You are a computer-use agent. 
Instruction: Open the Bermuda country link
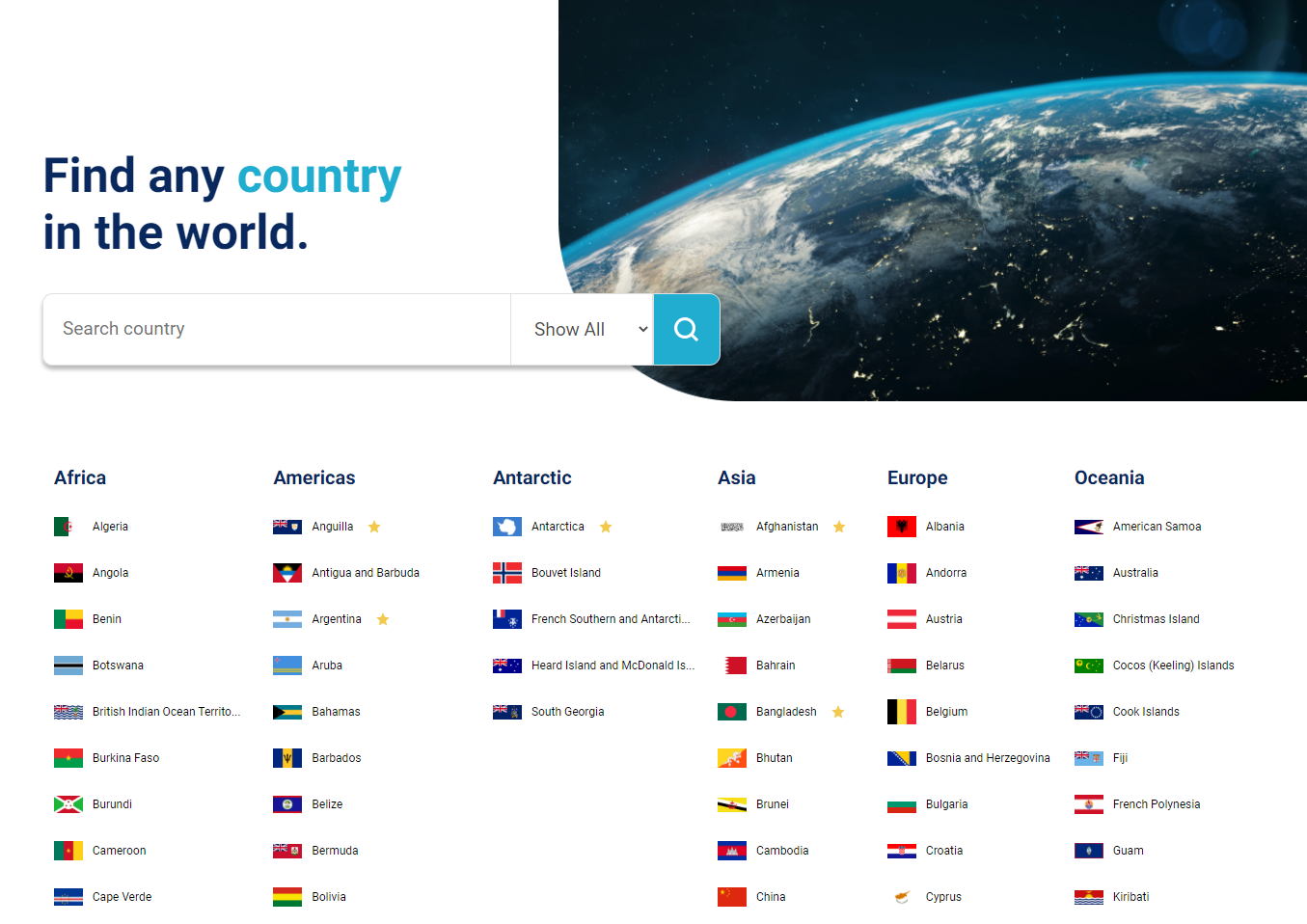pos(335,851)
